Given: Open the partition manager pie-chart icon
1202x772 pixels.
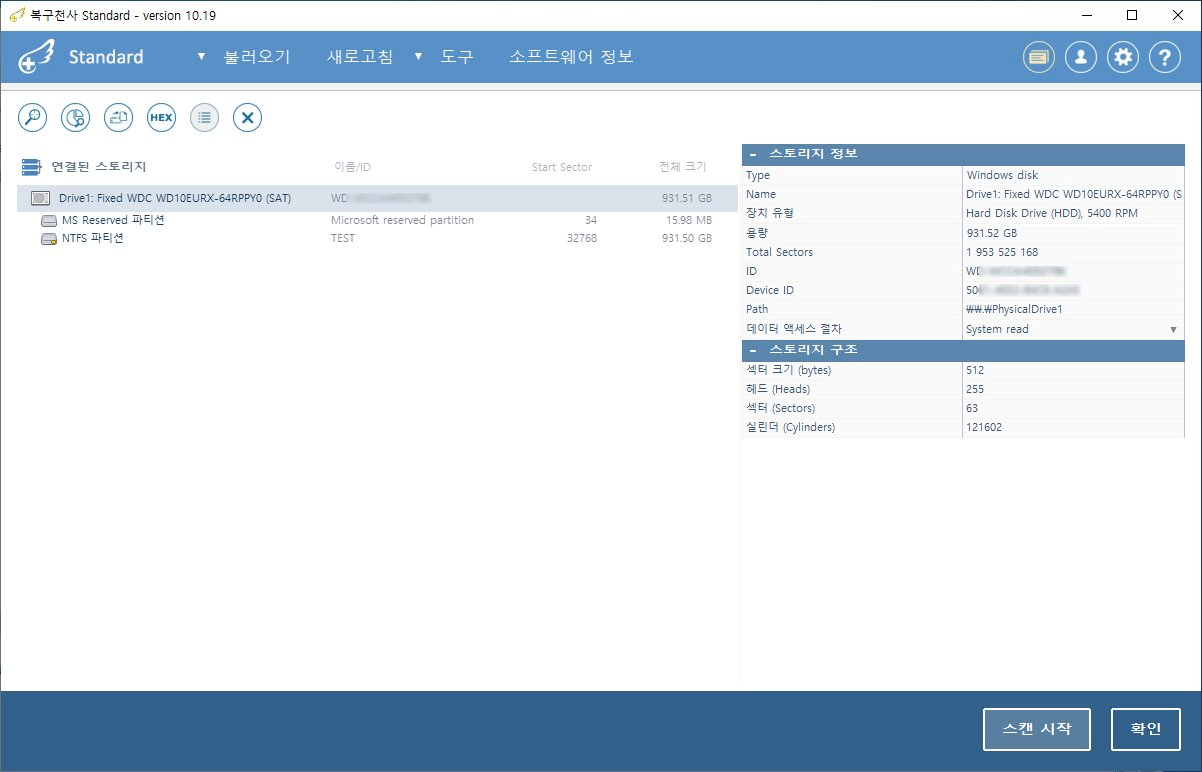Looking at the screenshot, I should [76, 117].
